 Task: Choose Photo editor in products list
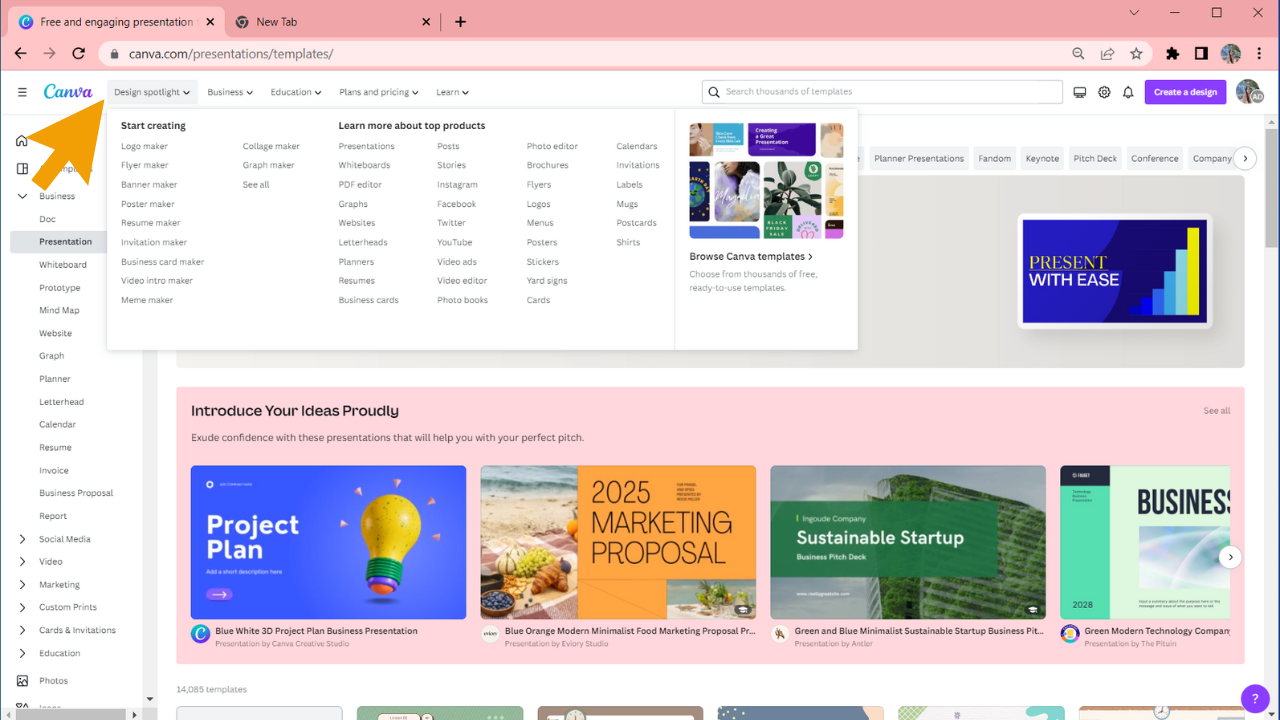tap(552, 146)
